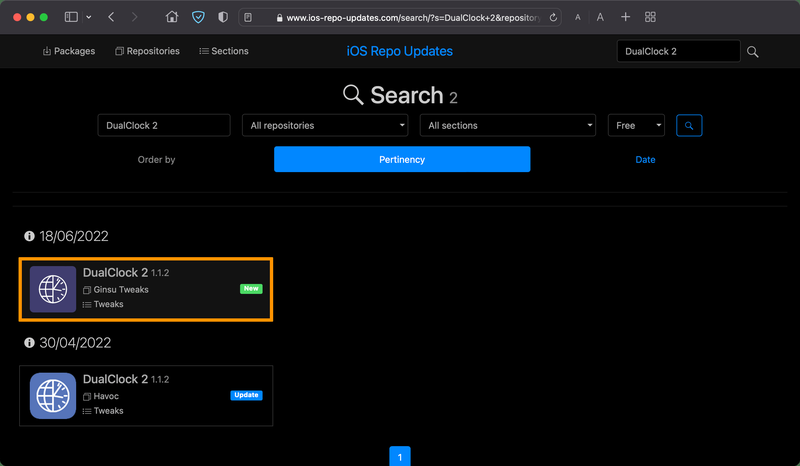
Task: Go to page 1 of results
Action: [x=400, y=456]
